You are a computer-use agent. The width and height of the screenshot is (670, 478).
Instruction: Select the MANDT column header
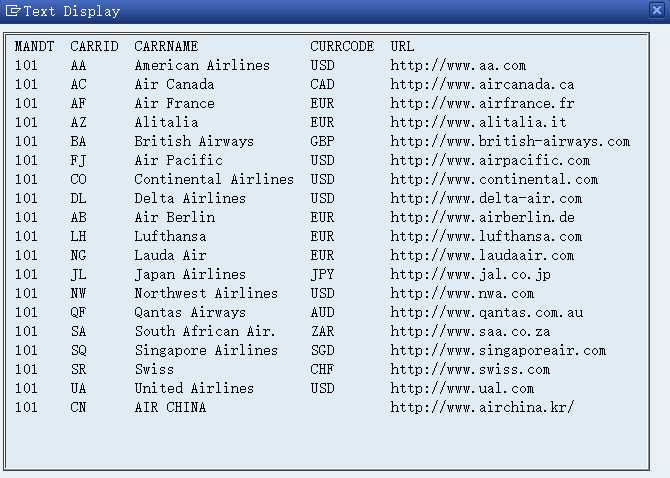(35, 46)
